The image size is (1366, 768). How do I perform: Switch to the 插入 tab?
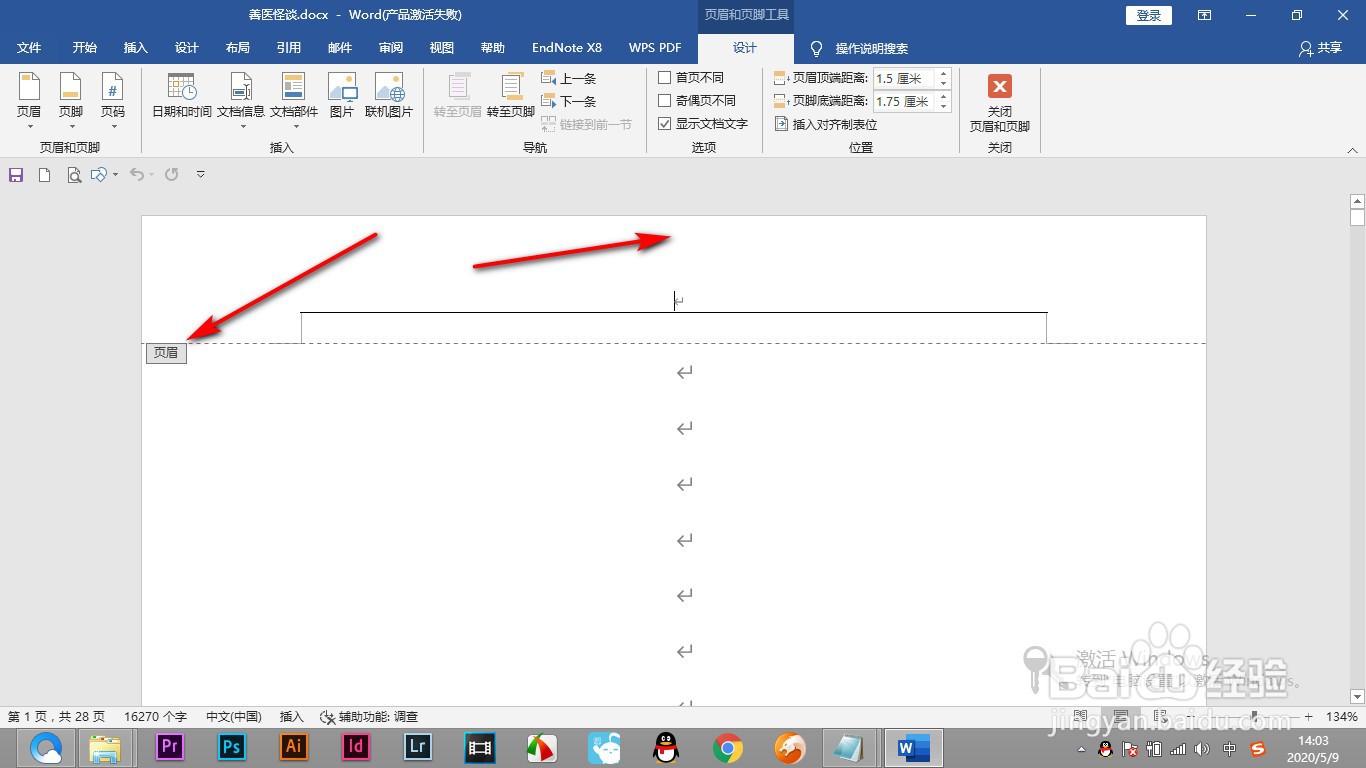click(x=136, y=48)
